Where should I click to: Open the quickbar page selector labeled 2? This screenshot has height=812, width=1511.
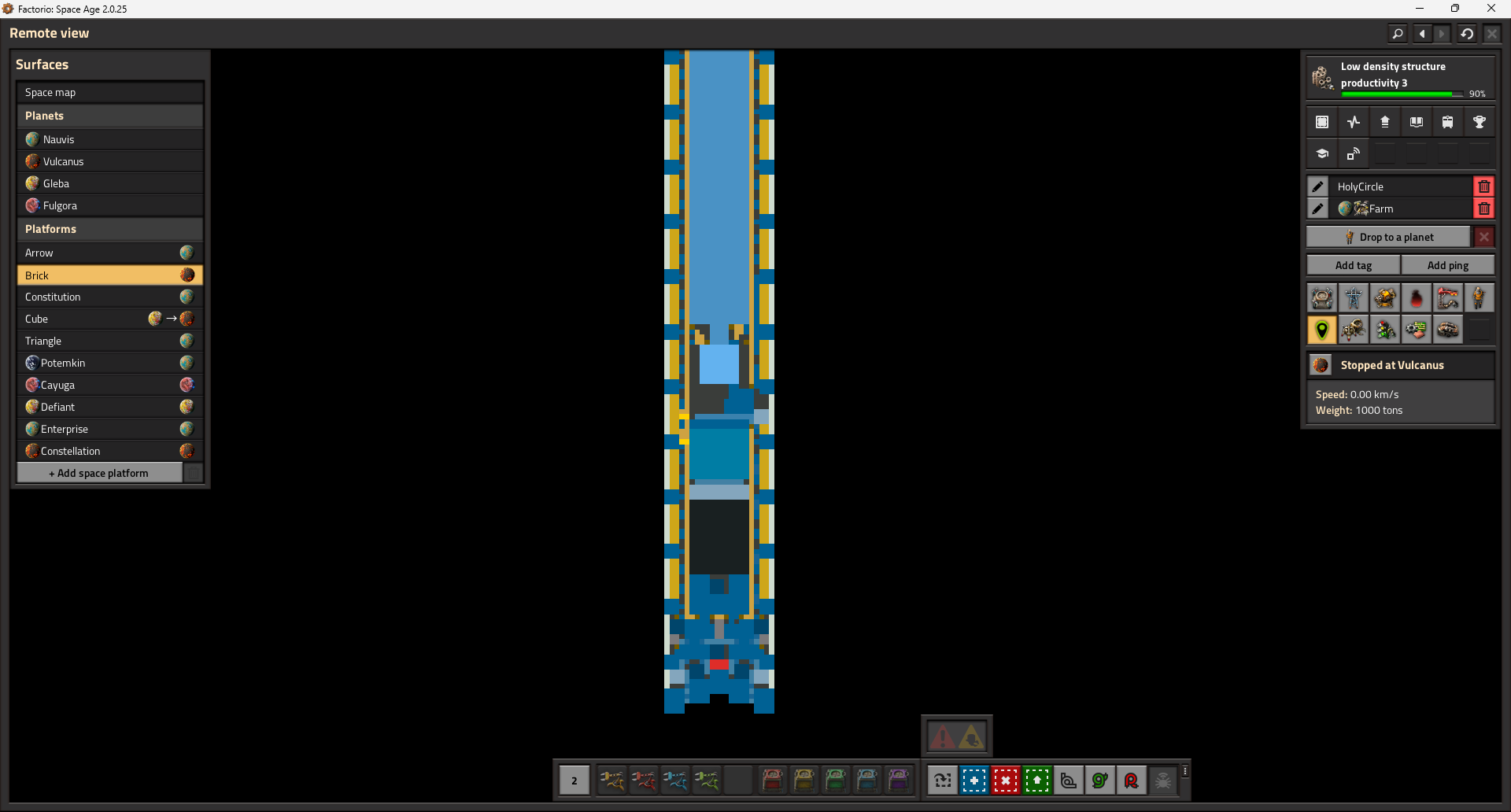(x=574, y=781)
